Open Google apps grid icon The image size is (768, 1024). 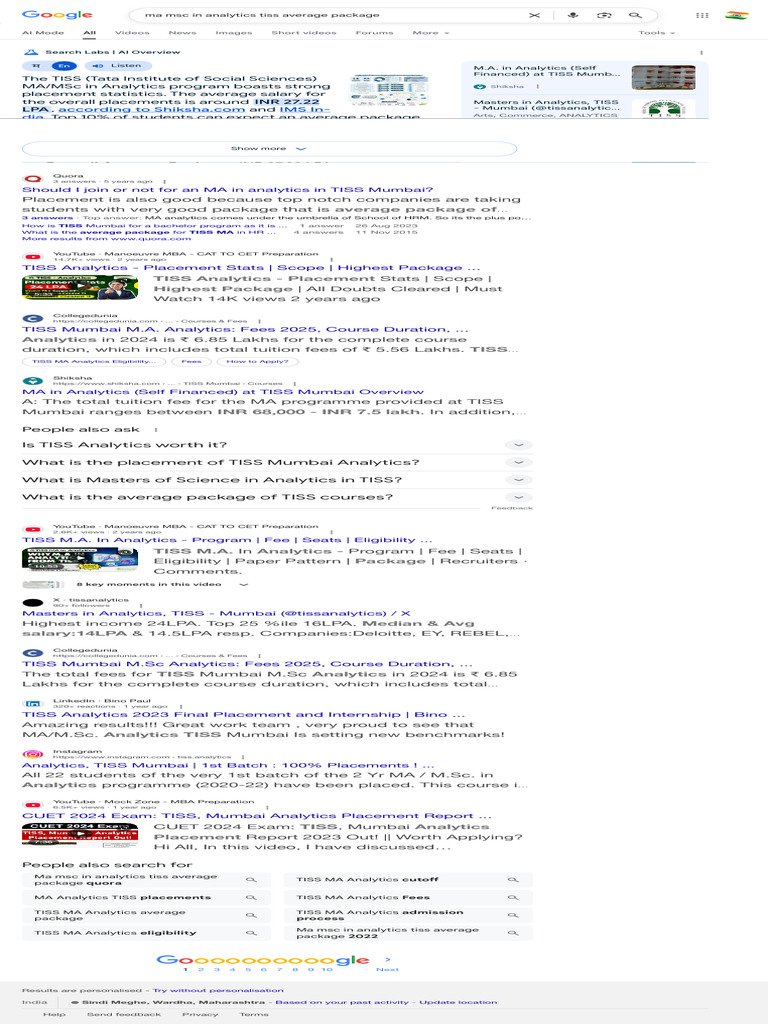tap(702, 15)
